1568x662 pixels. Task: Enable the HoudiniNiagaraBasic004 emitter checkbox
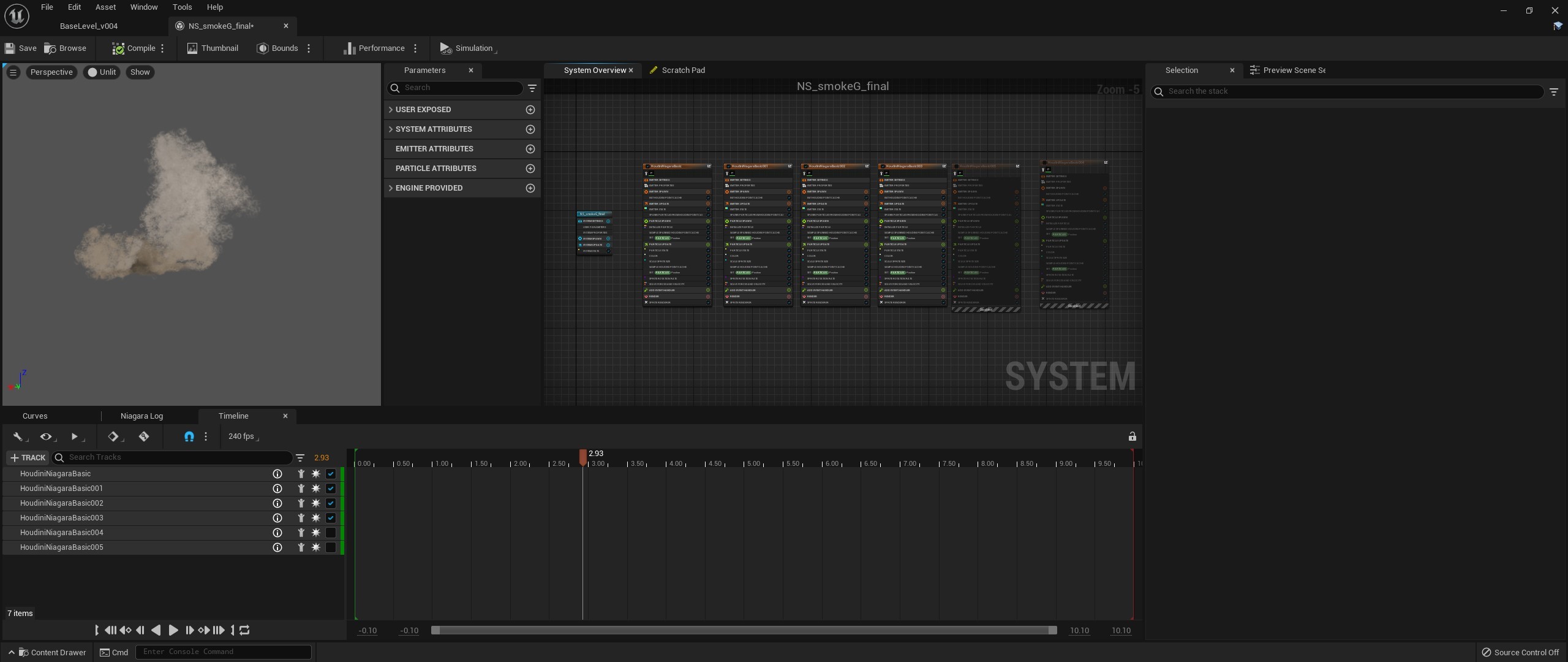(x=331, y=533)
